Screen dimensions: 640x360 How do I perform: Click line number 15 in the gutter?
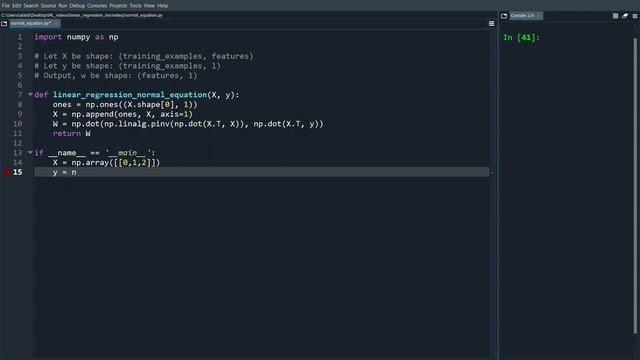[x=18, y=172]
